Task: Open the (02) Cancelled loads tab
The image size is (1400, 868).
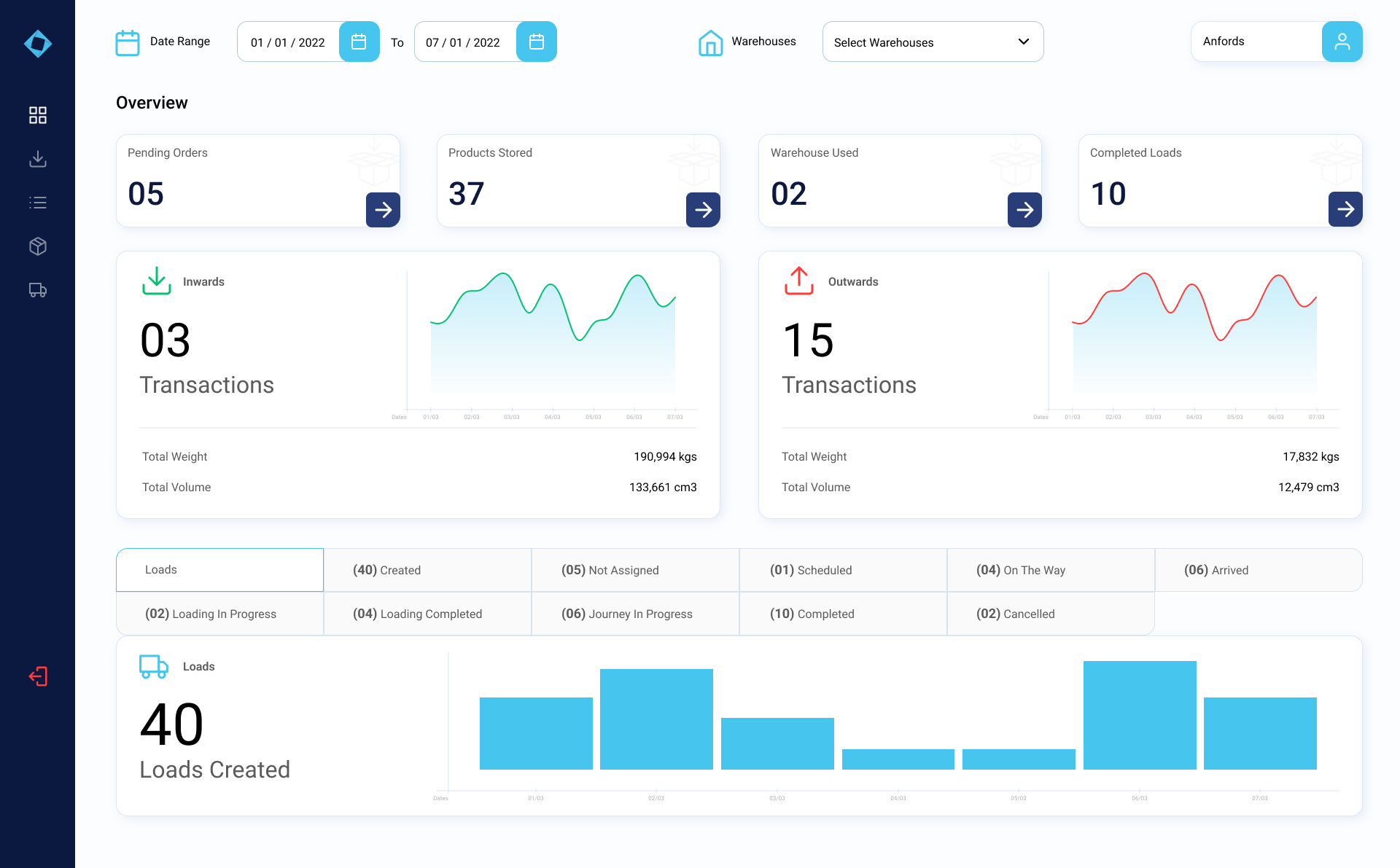Action: pos(1050,614)
